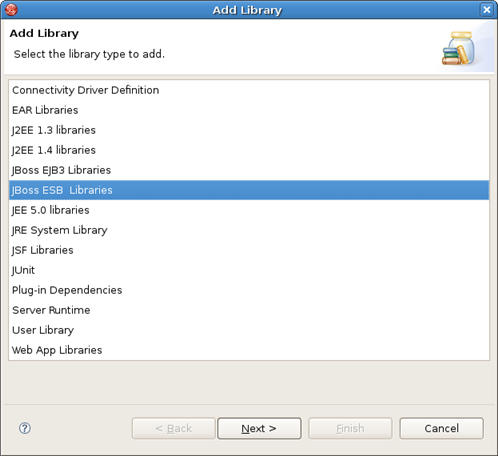Screen dimensions: 498x456
Task: Select Connectivity Driver Definition
Action: [249, 90]
